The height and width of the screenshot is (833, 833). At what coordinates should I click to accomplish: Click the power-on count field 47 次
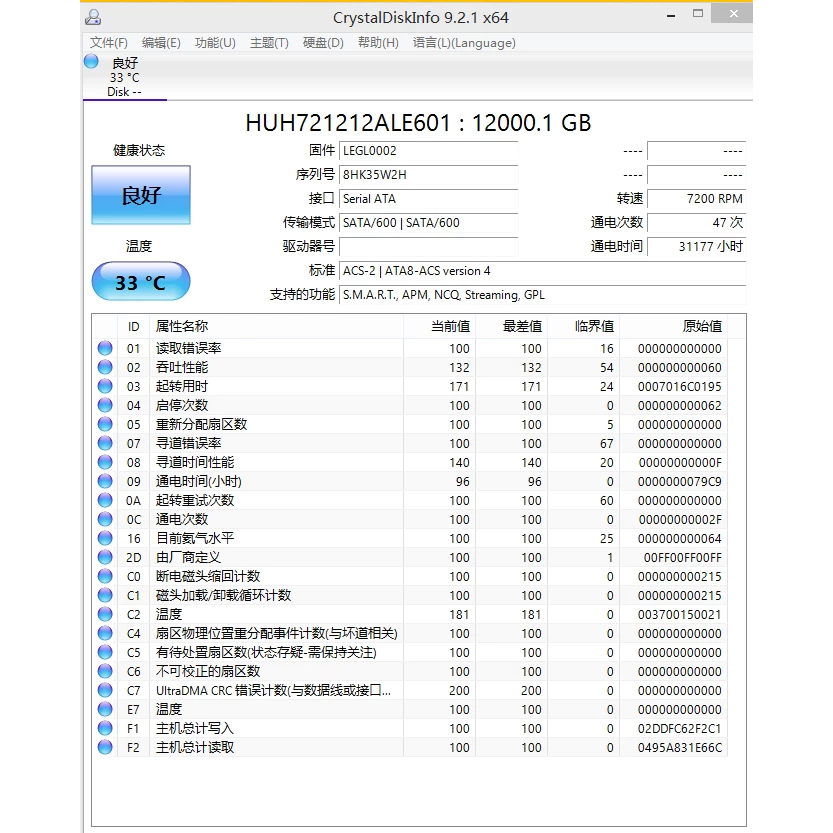coord(696,223)
